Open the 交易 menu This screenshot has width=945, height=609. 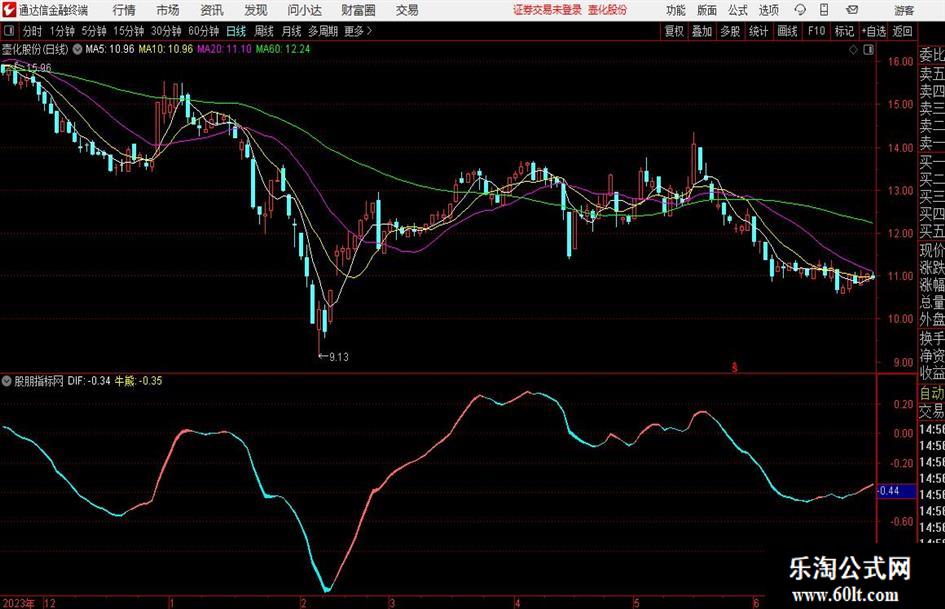click(407, 10)
